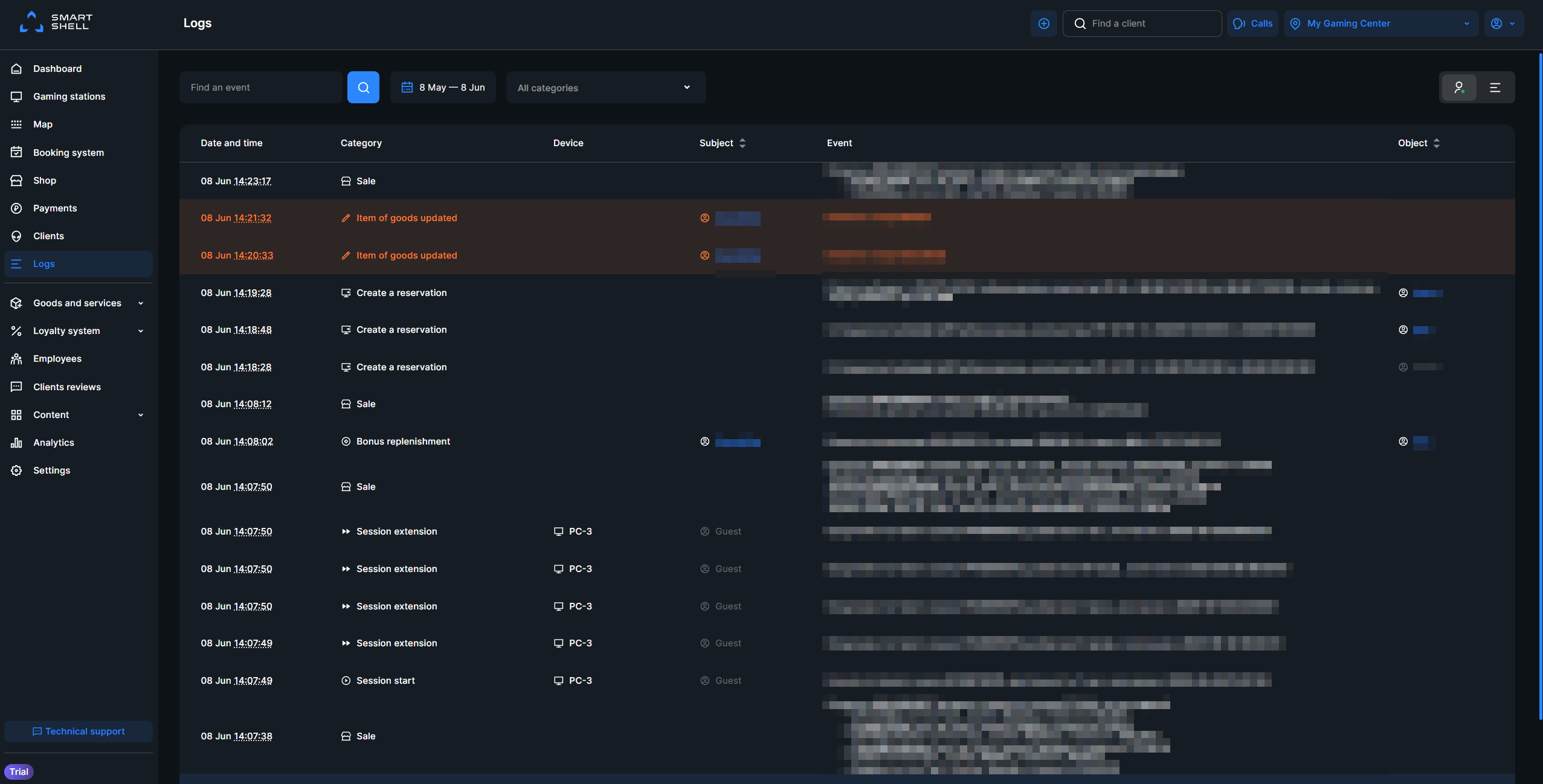Open the 8 May — 8 Jun date range
The height and width of the screenshot is (784, 1543).
(x=443, y=88)
